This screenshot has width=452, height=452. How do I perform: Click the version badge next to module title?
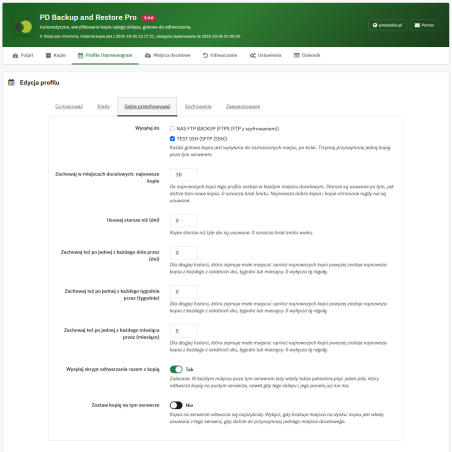point(149,18)
